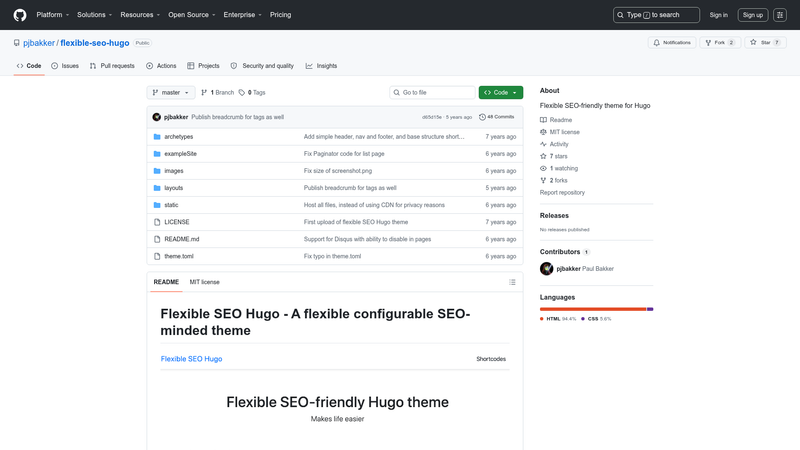
Task: Click the Notifications bell button
Action: point(672,43)
